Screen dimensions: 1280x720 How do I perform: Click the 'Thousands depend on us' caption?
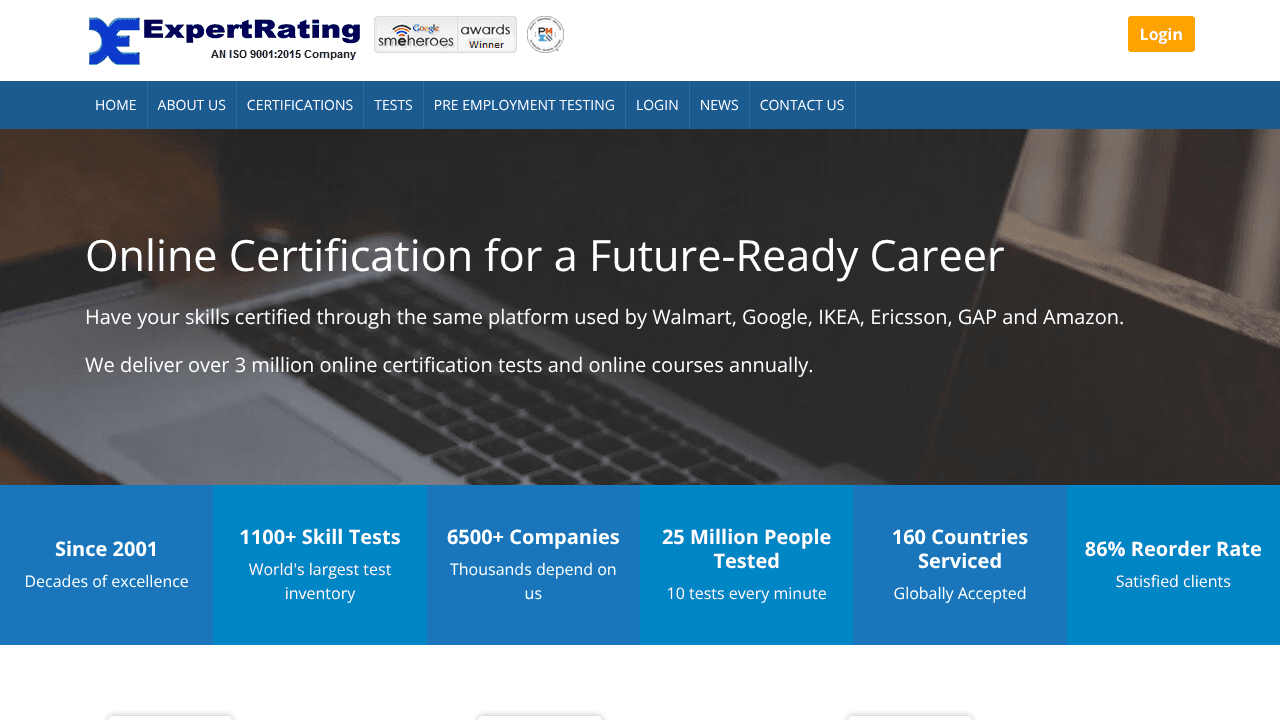[533, 581]
